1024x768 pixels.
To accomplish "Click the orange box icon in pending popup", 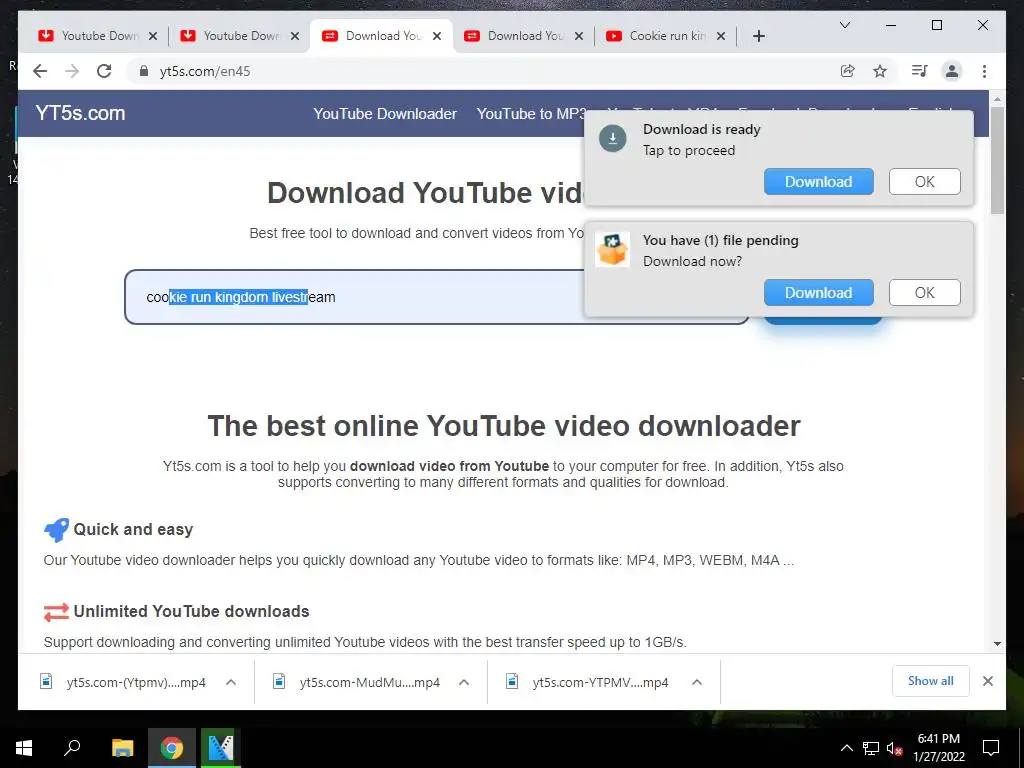I will pyautogui.click(x=613, y=249).
